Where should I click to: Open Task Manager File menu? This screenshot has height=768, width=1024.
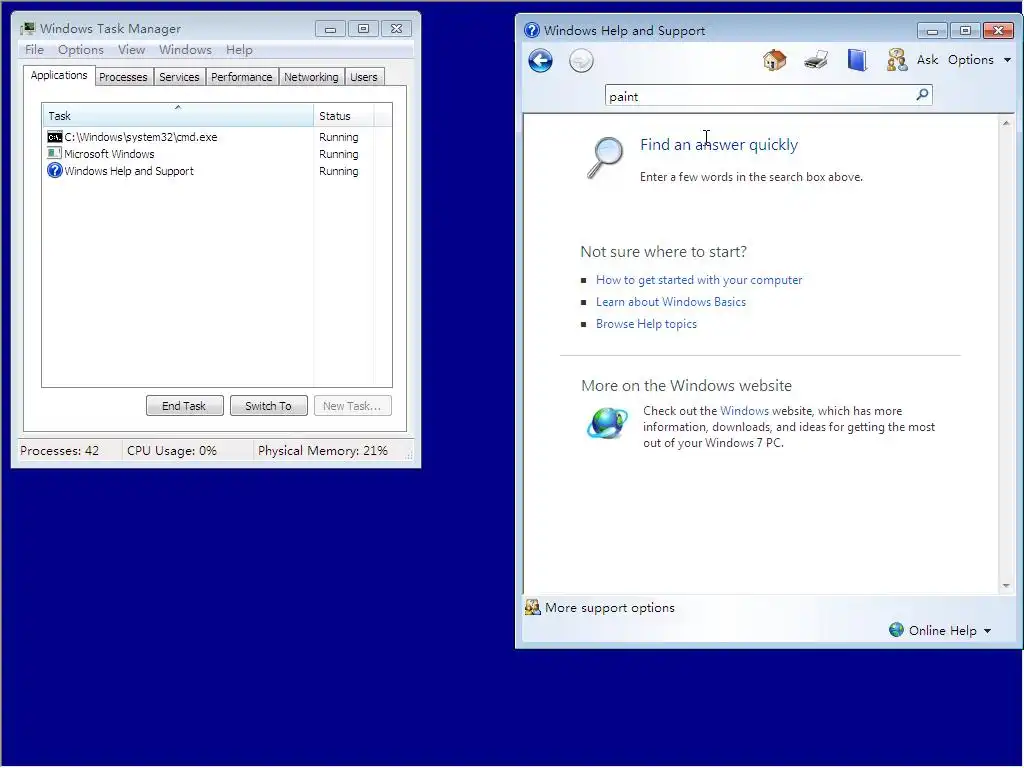[35, 50]
